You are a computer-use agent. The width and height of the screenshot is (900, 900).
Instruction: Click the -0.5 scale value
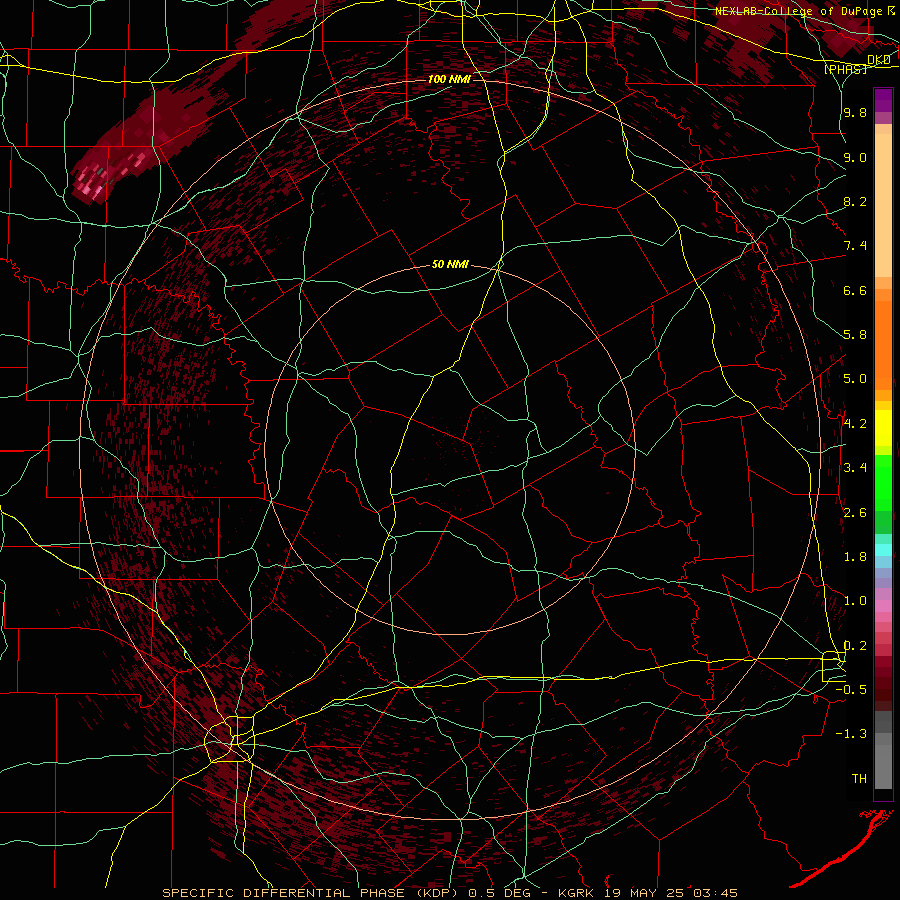pyautogui.click(x=851, y=690)
